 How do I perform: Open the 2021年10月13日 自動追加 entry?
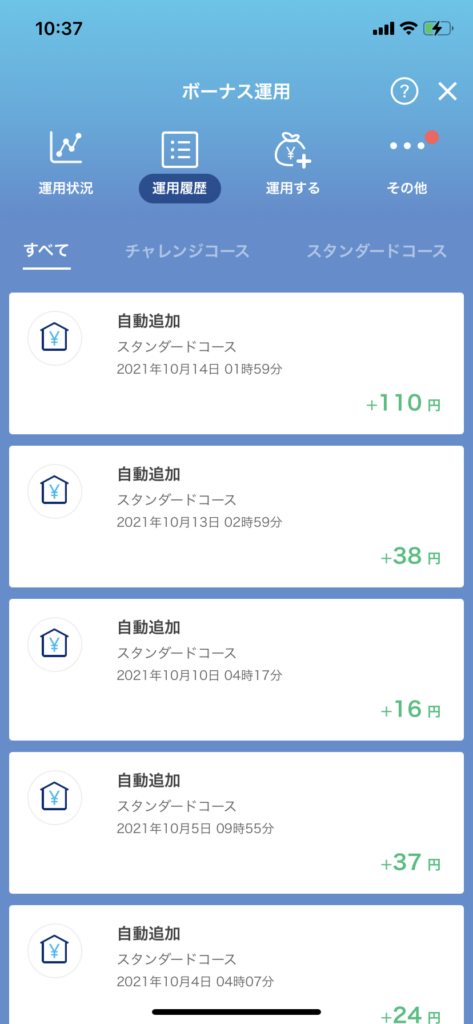click(x=236, y=517)
